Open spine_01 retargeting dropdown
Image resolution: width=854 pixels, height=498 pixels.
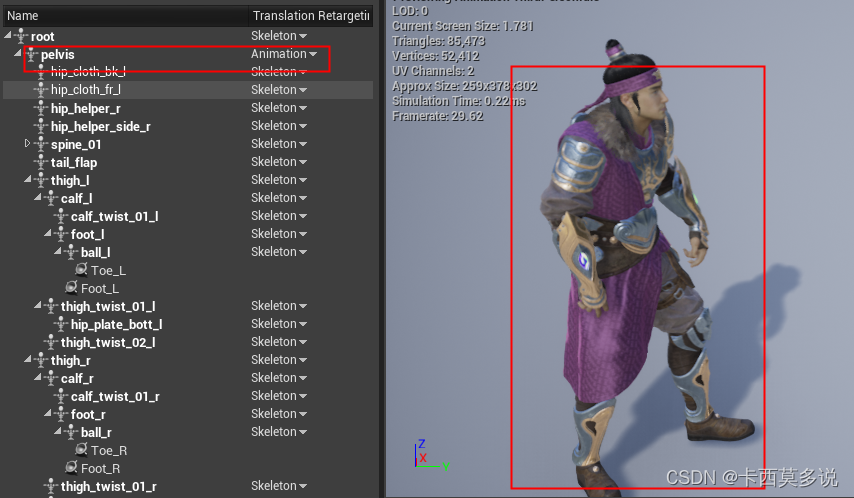coord(279,144)
